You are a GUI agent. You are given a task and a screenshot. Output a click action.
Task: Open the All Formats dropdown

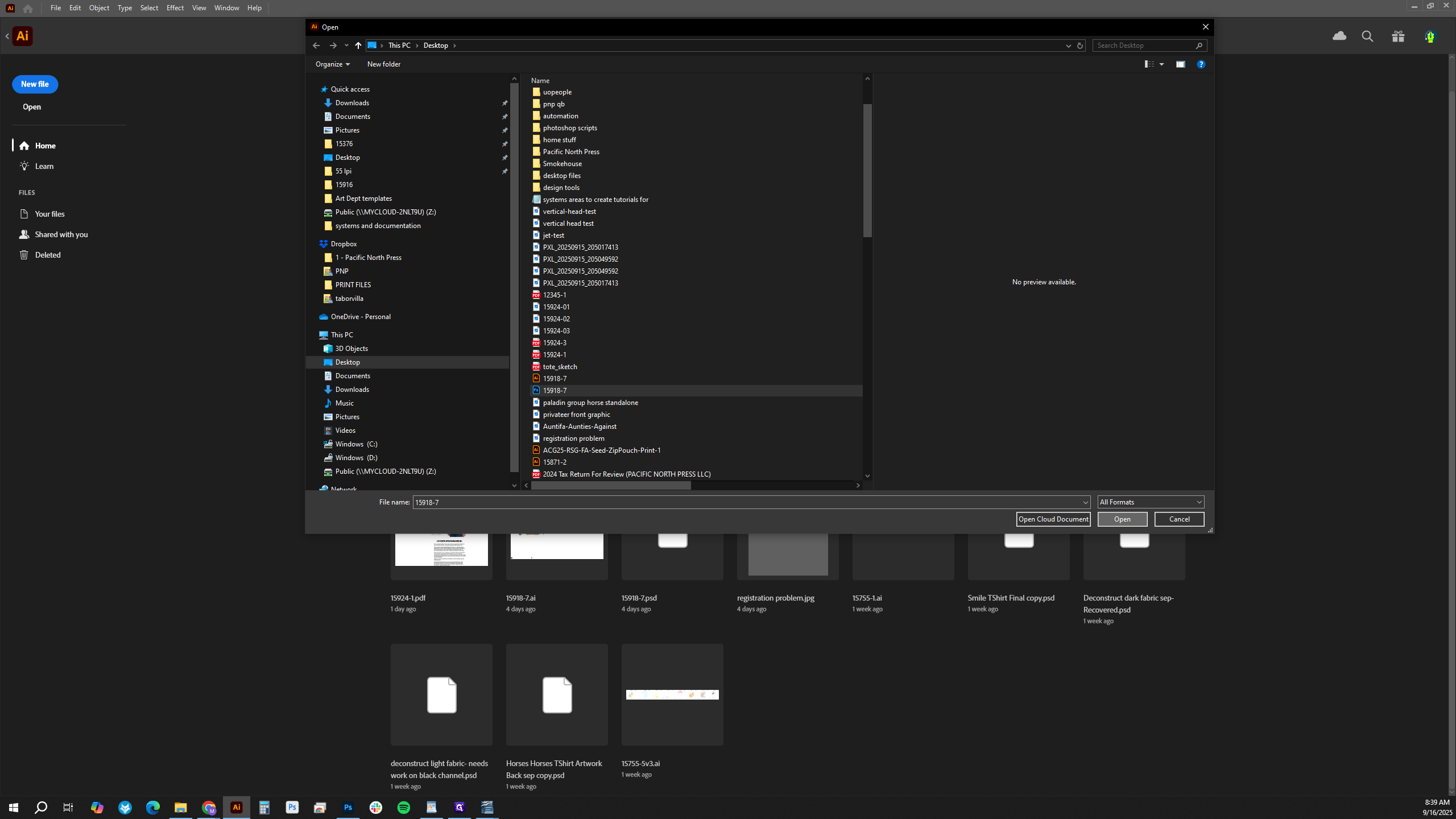coord(1151,502)
